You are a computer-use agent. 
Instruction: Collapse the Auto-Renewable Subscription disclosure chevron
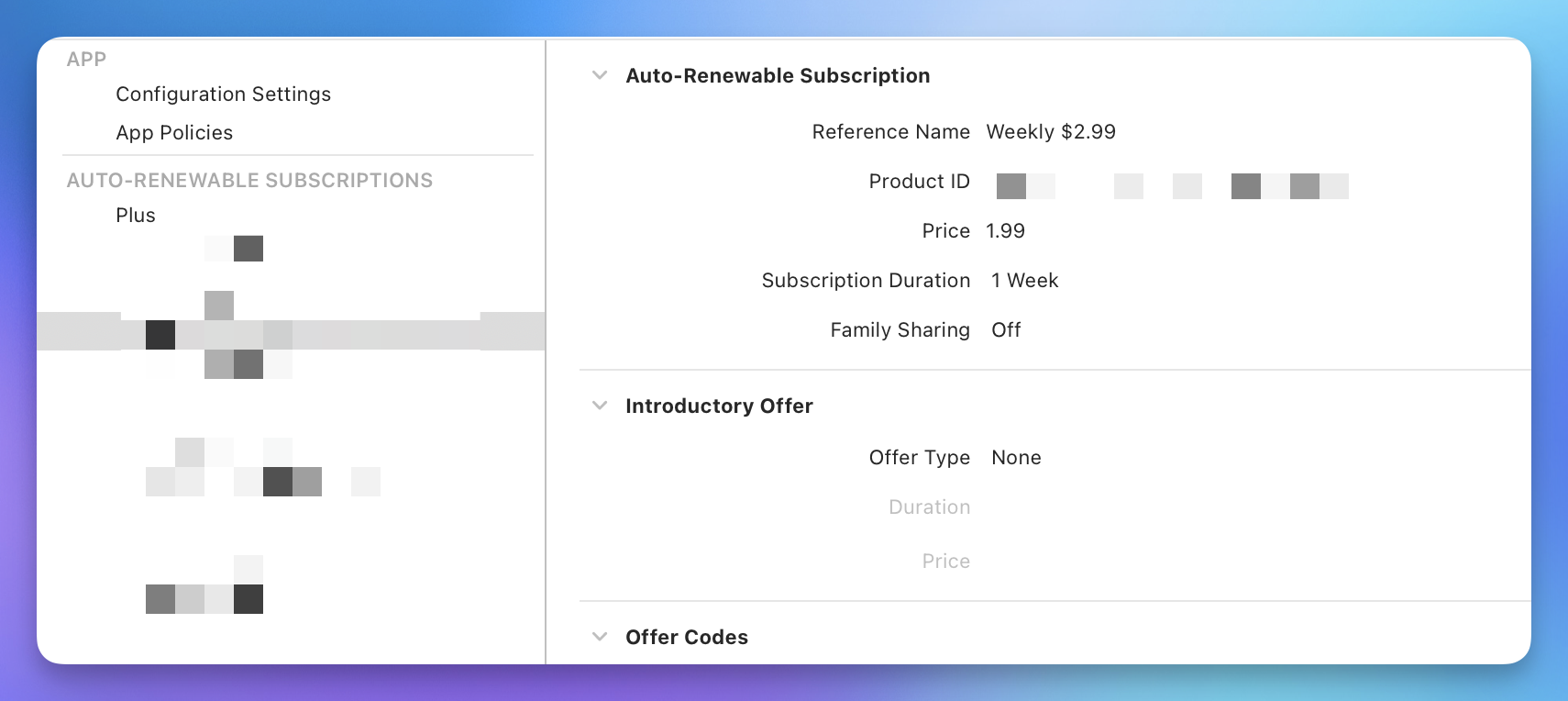click(x=600, y=75)
